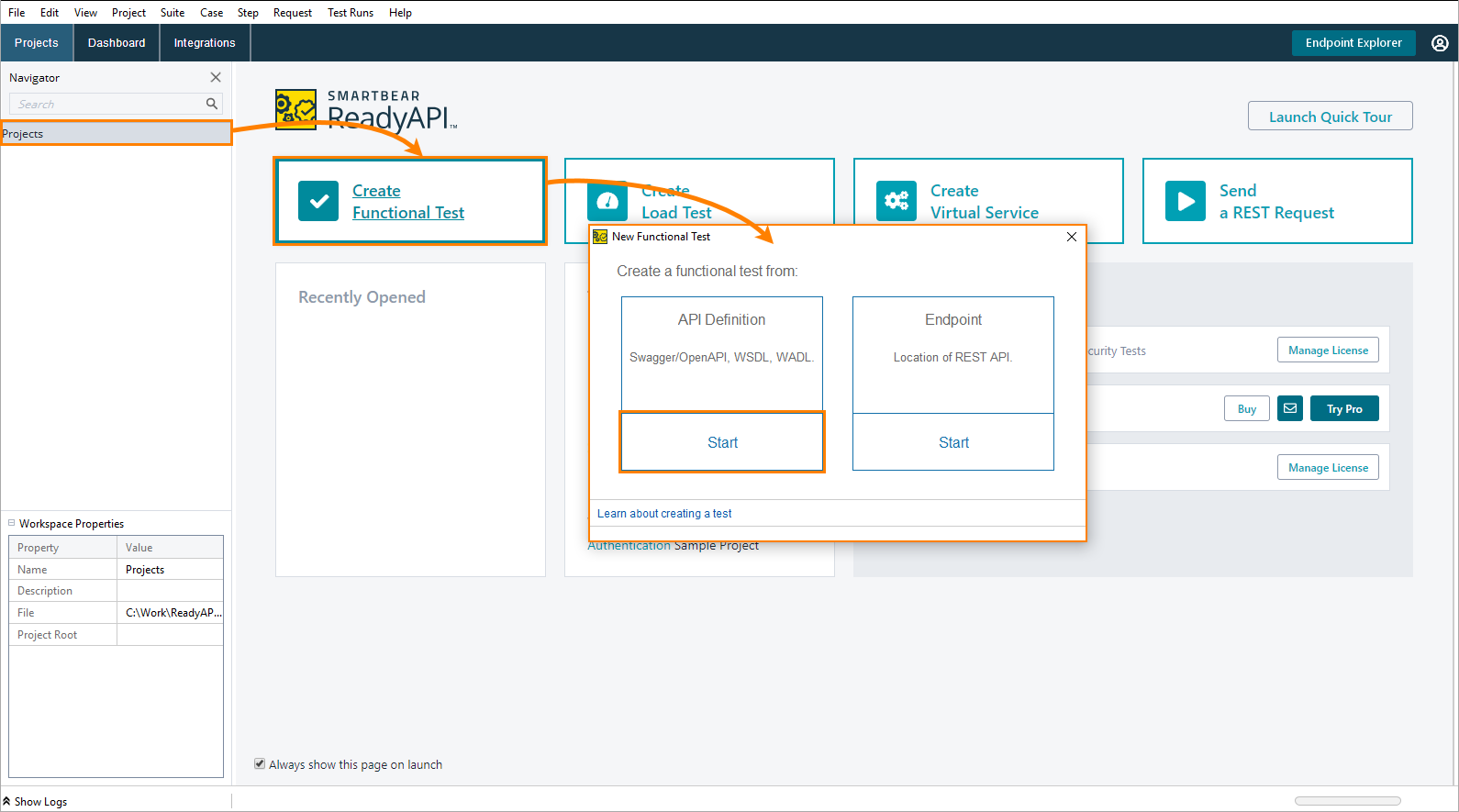Open Endpoint Explorer
Image resolution: width=1459 pixels, height=812 pixels.
click(1353, 43)
